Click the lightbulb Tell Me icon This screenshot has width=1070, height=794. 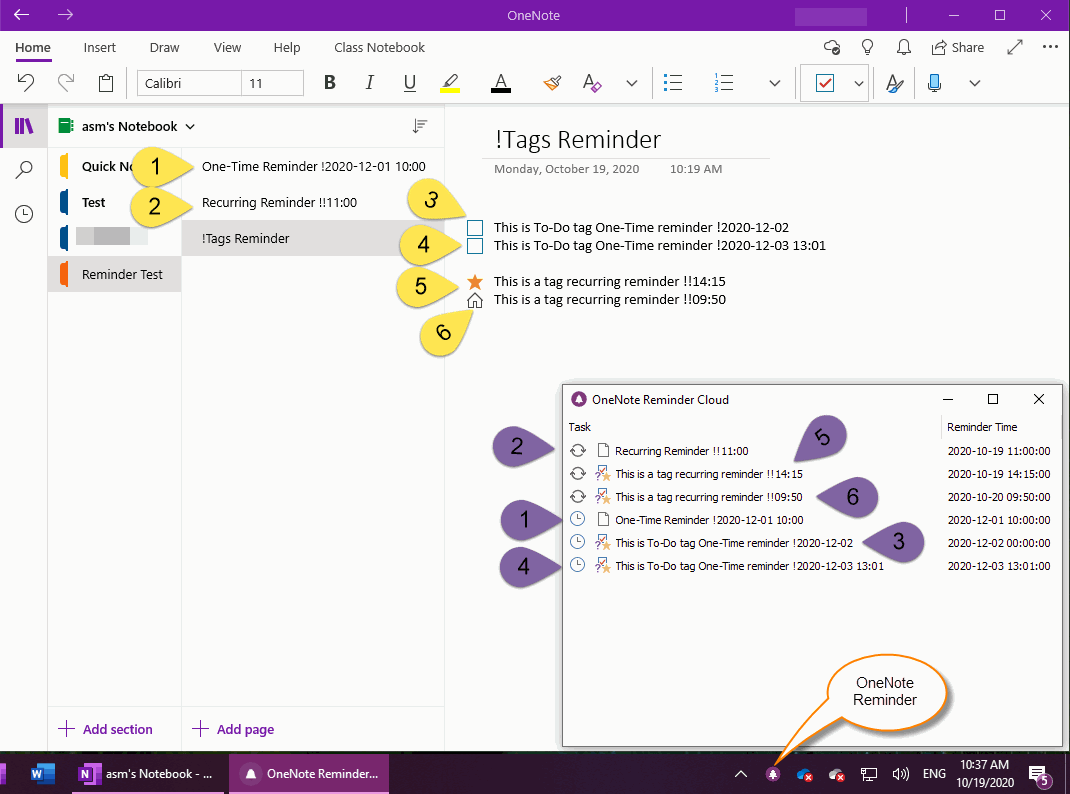tap(867, 47)
